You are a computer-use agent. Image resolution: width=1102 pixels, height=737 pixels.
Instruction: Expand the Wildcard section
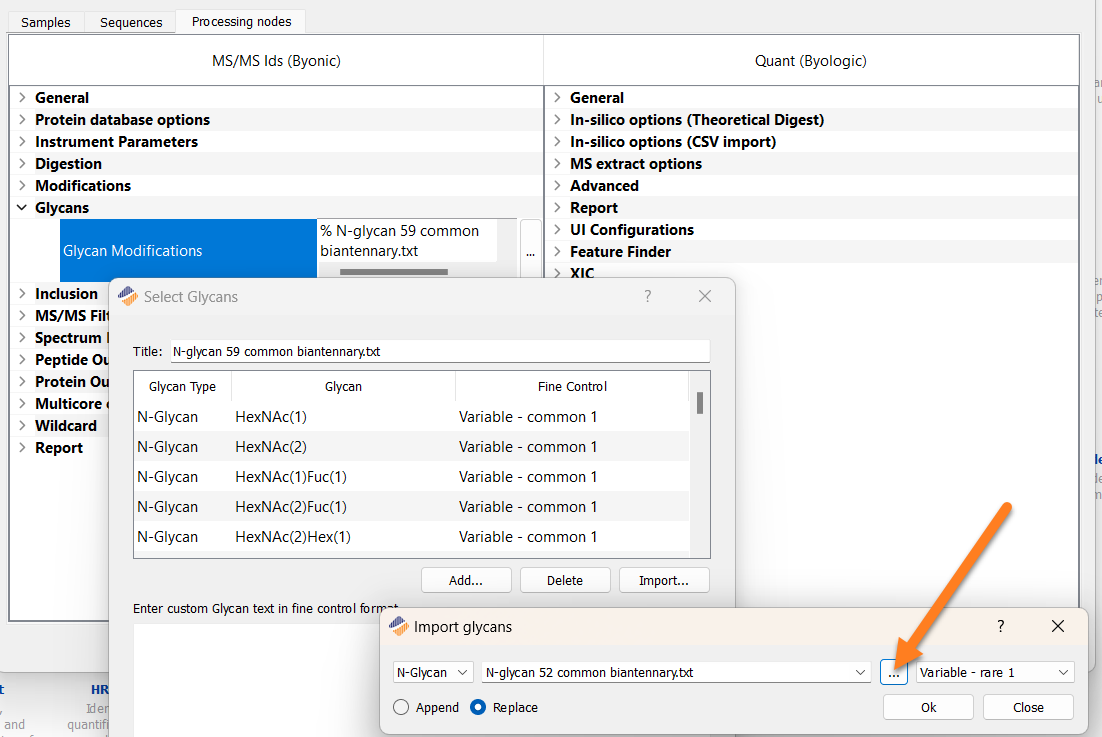point(22,426)
